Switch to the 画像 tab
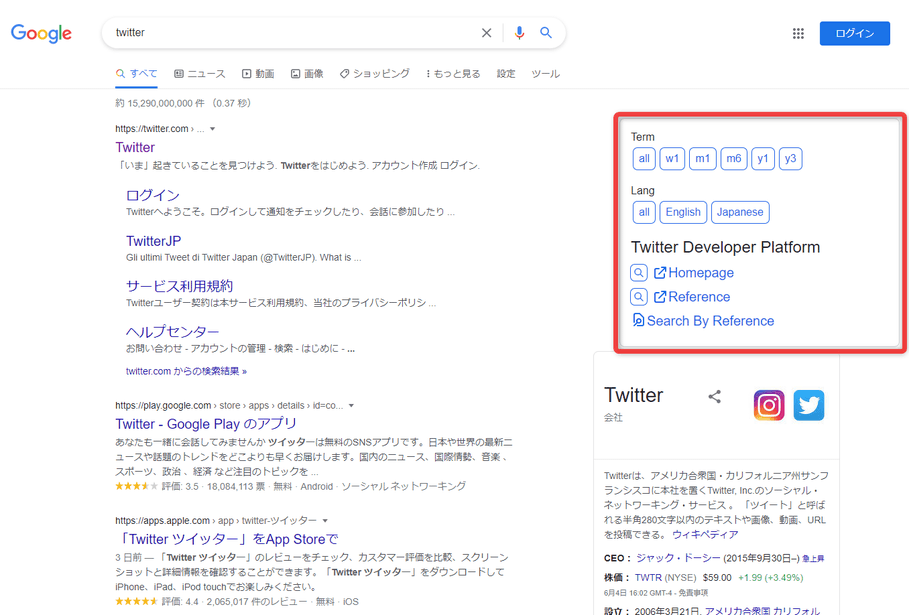 tap(307, 74)
